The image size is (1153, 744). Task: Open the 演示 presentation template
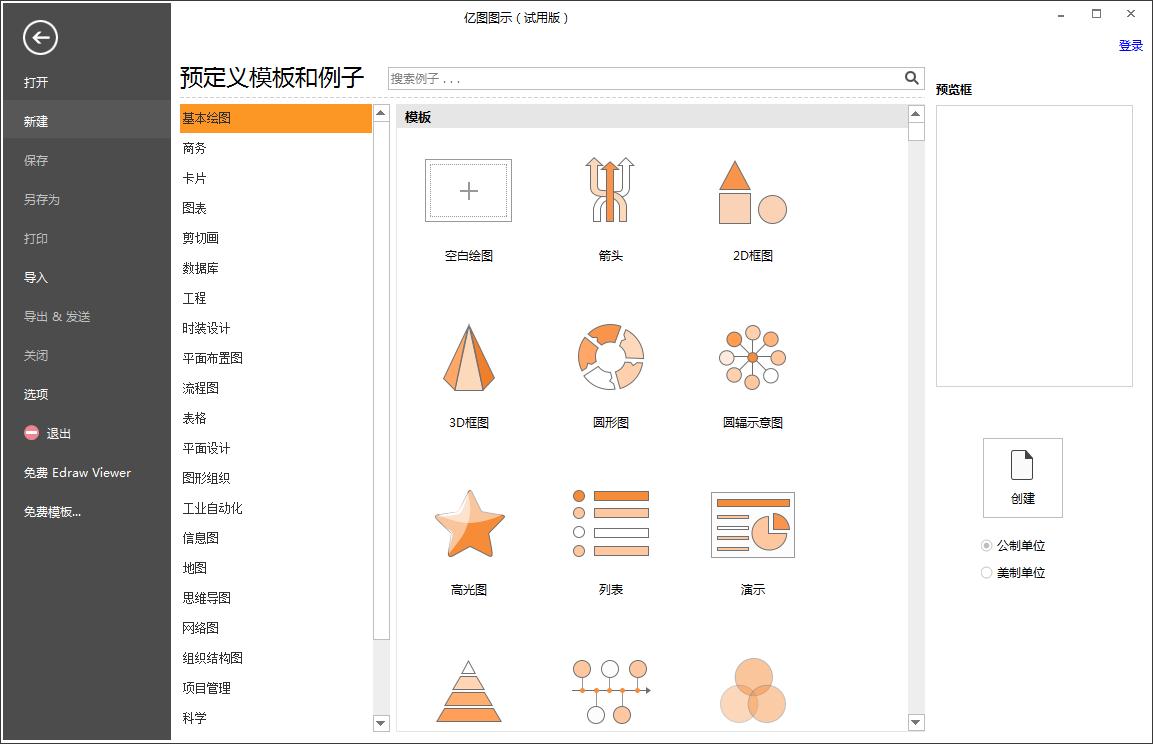click(751, 523)
